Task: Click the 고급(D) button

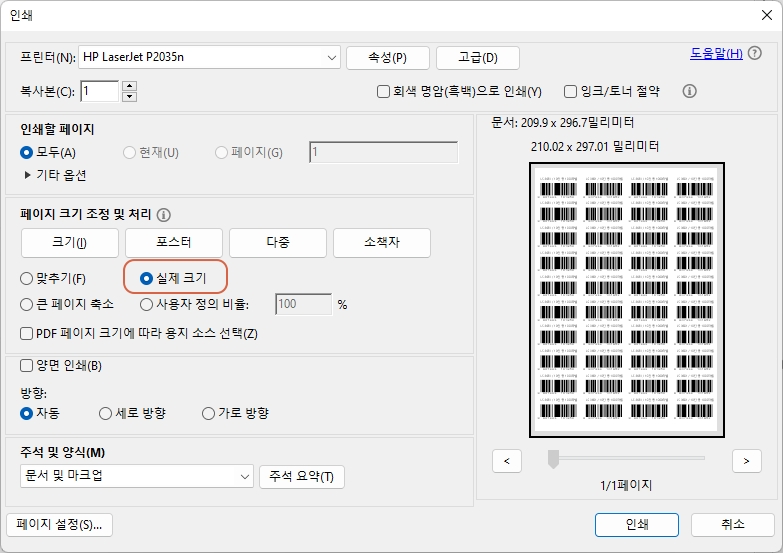Action: pos(478,58)
